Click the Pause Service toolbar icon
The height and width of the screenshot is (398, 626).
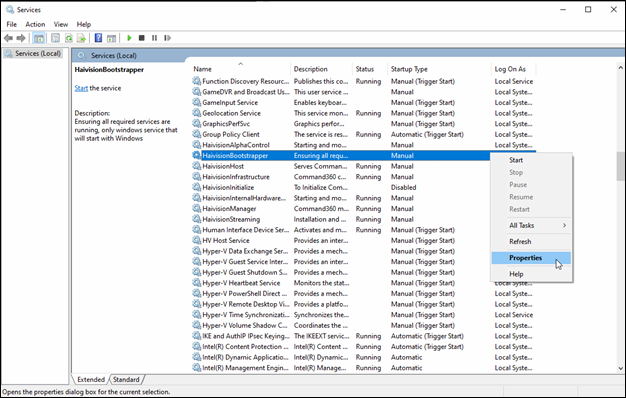(155, 38)
